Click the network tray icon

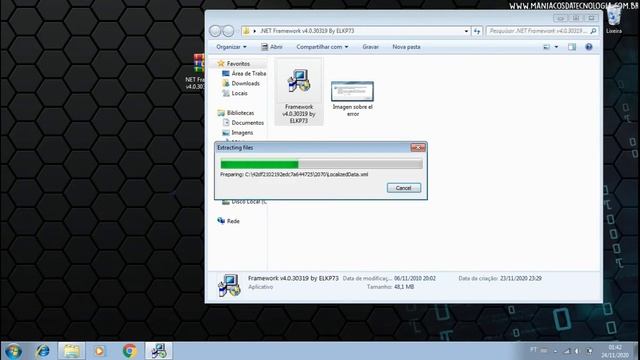coord(567,351)
